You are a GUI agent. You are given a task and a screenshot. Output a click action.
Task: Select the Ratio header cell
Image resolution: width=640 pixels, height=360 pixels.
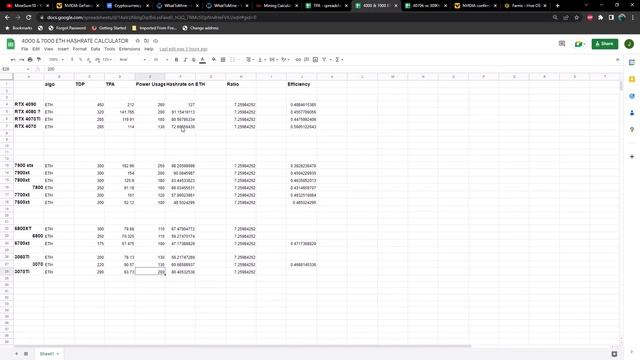241,84
